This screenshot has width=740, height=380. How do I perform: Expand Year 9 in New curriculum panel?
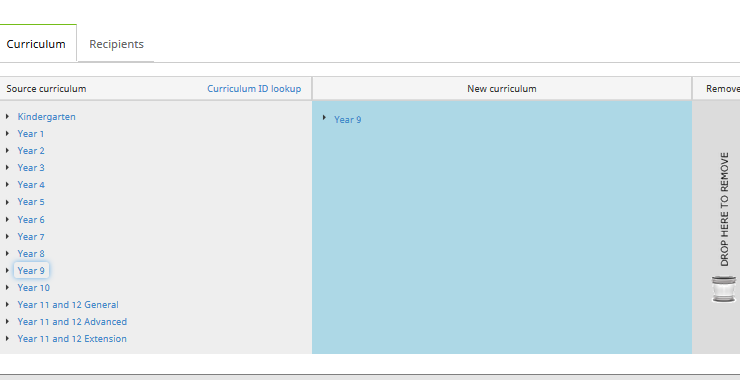324,118
